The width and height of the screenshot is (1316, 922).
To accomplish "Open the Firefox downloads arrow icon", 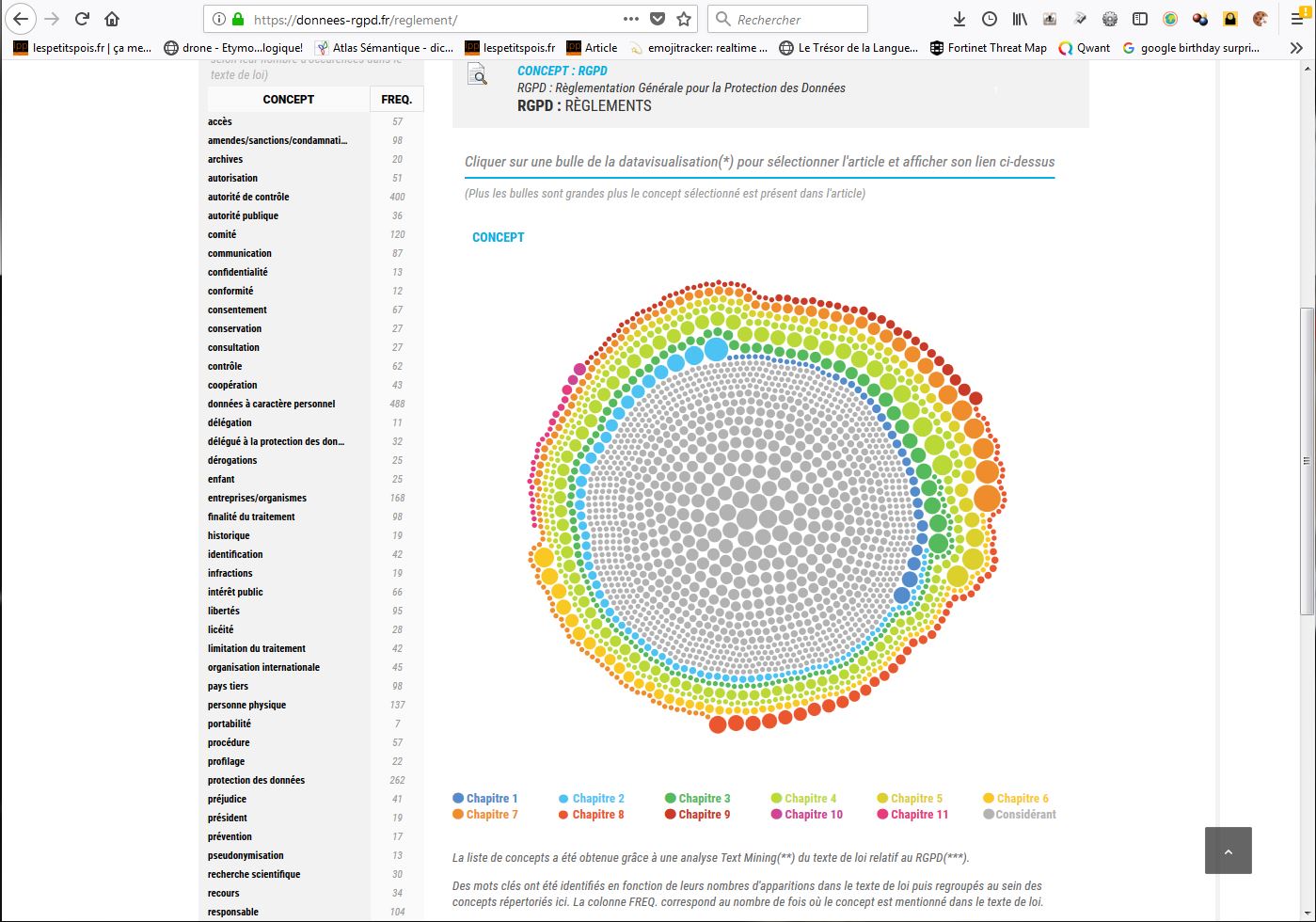I will [x=959, y=19].
